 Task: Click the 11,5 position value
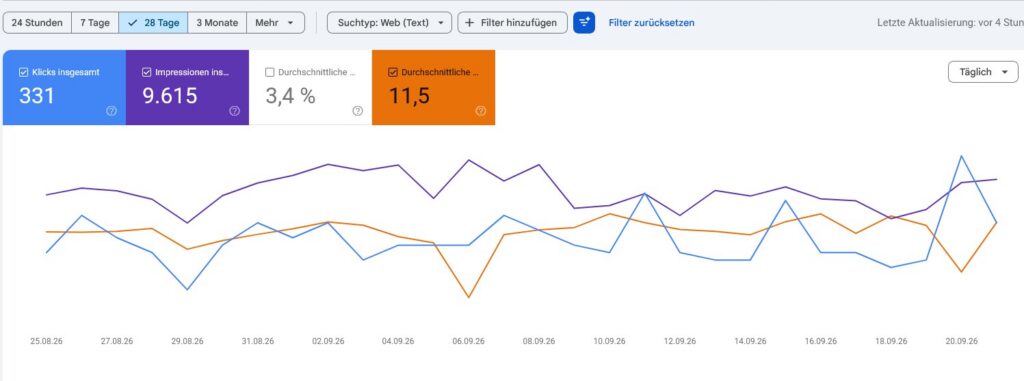pos(409,96)
